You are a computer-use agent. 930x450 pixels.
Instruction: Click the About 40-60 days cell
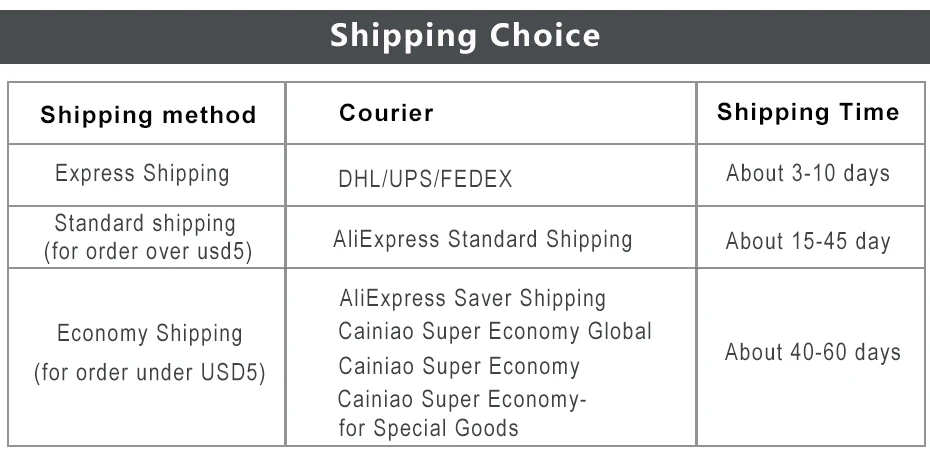tap(813, 353)
